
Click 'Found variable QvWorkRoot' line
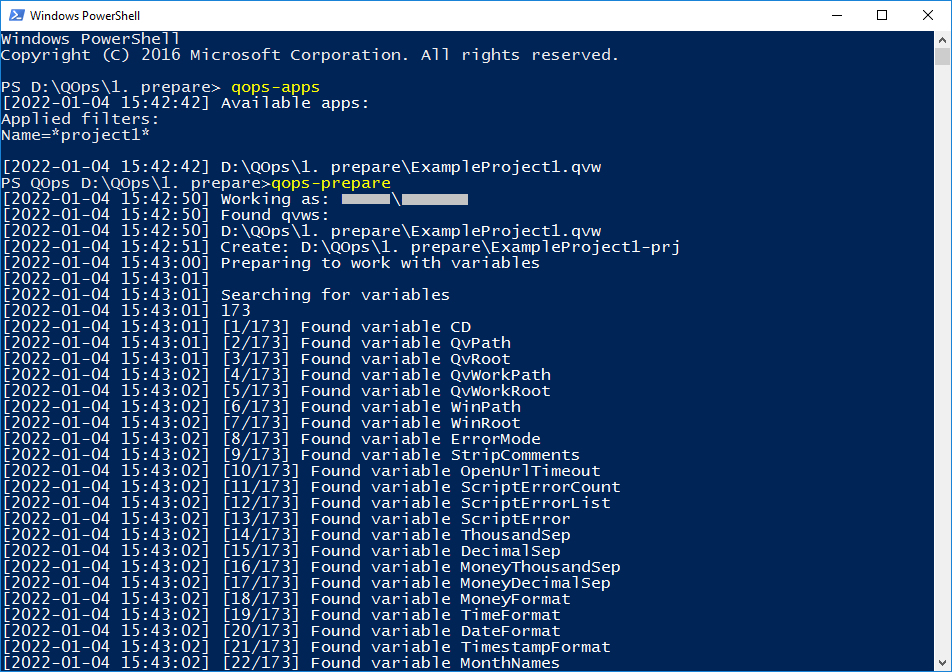277,391
